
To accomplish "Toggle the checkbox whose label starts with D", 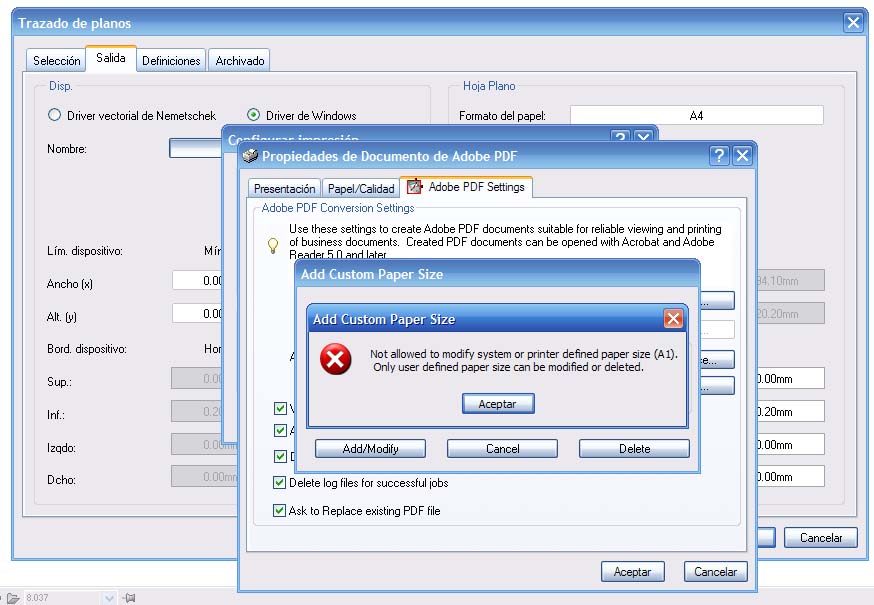I will [280, 456].
